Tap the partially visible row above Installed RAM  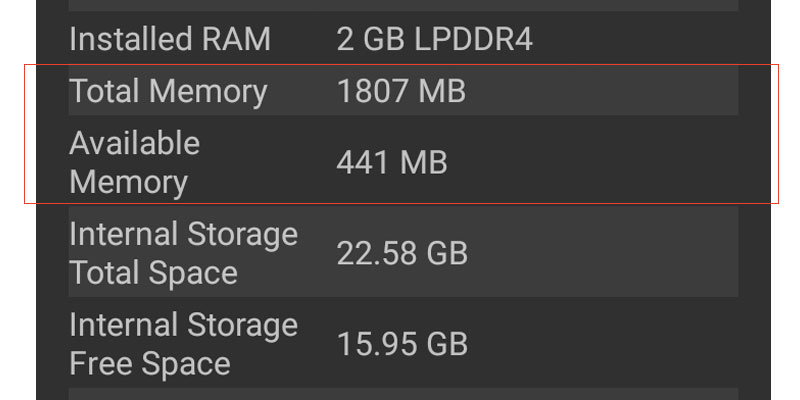pos(403,5)
